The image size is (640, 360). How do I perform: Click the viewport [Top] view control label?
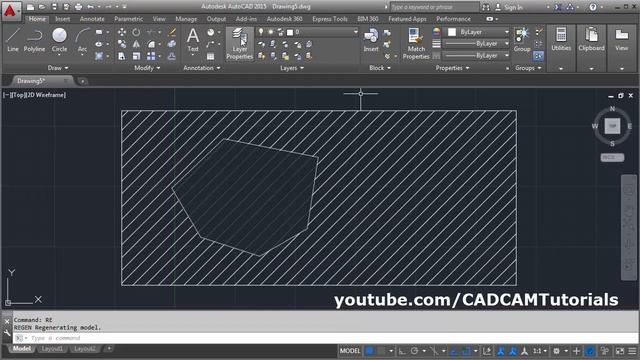(x=19, y=95)
